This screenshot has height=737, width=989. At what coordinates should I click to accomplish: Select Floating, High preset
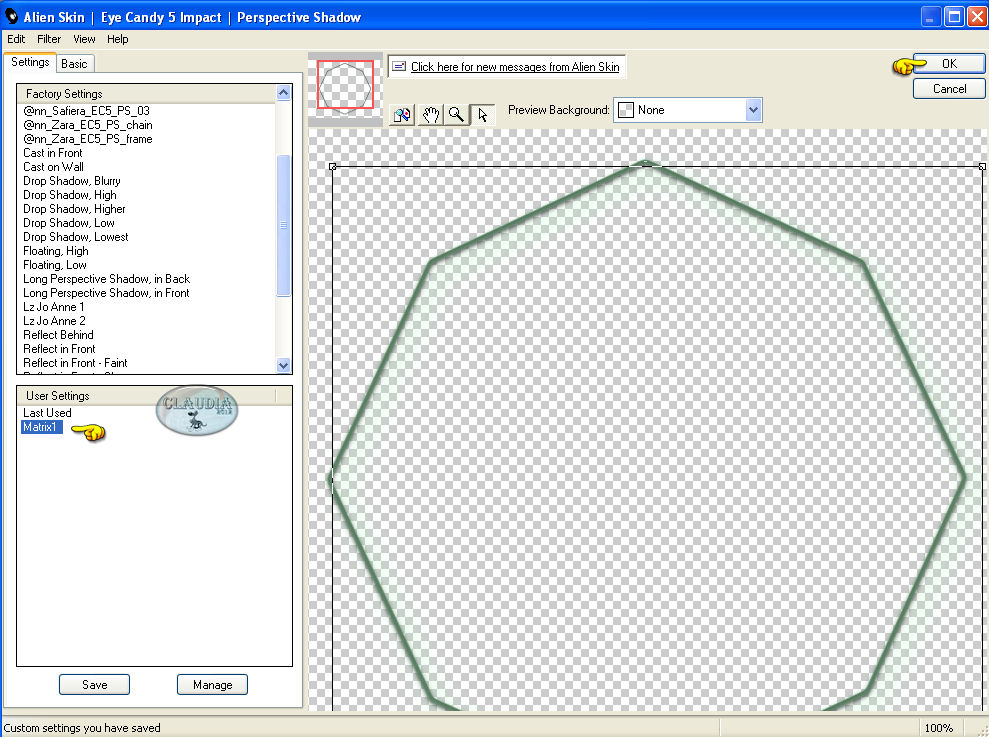[56, 251]
